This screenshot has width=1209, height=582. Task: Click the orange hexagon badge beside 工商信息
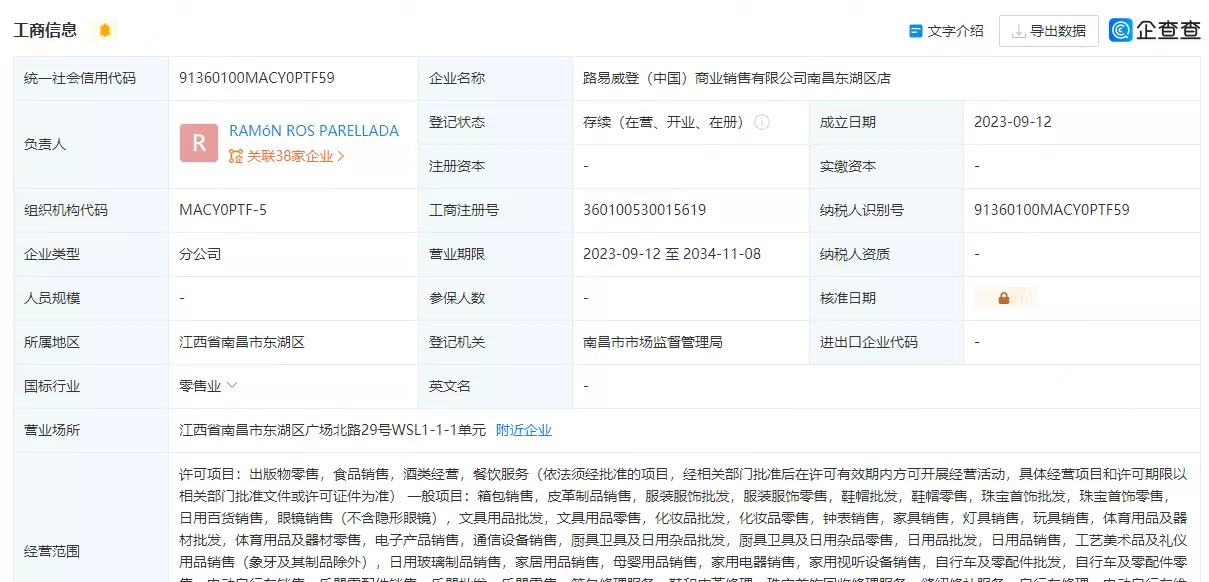click(x=104, y=30)
